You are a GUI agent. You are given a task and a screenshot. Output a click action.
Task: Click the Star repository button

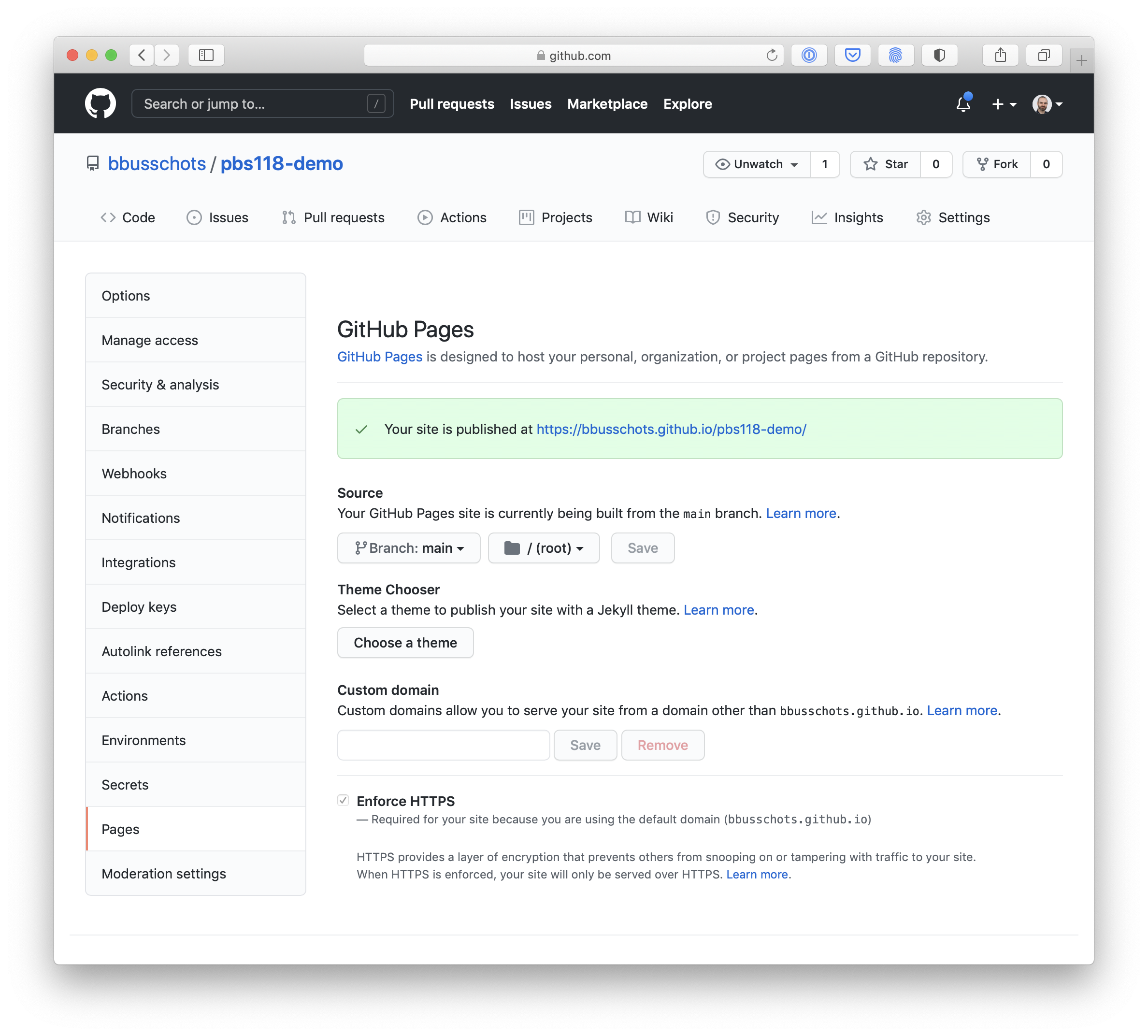[886, 164]
